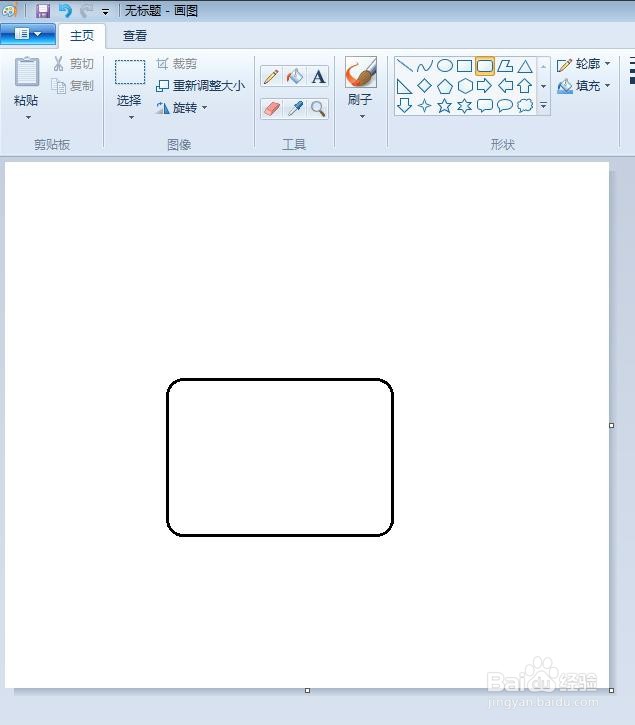
Task: Choose the Cloud callout shape
Action: coord(525,105)
